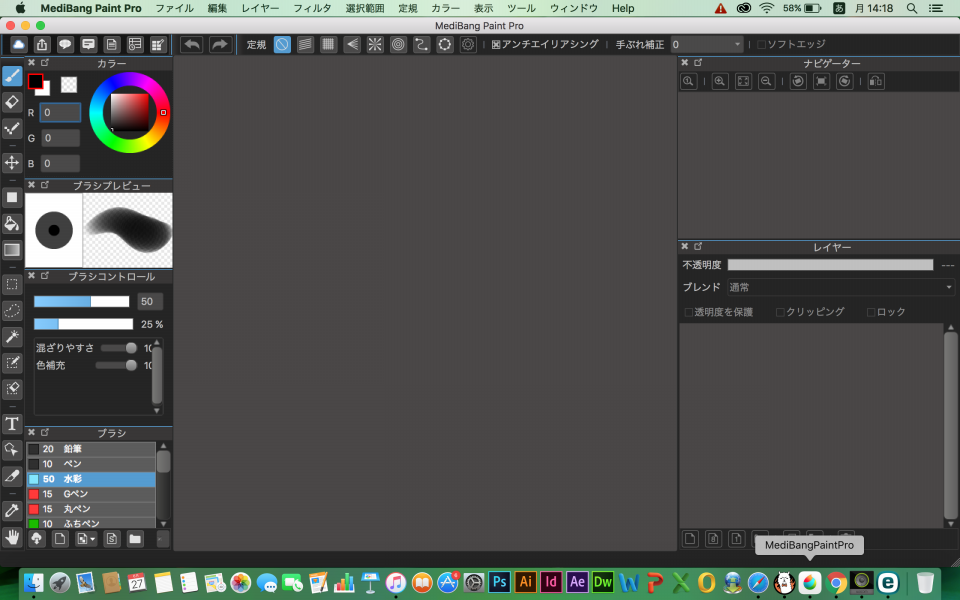960x600 pixels.
Task: Click the zoom in icon in Navigator
Action: (x=720, y=81)
